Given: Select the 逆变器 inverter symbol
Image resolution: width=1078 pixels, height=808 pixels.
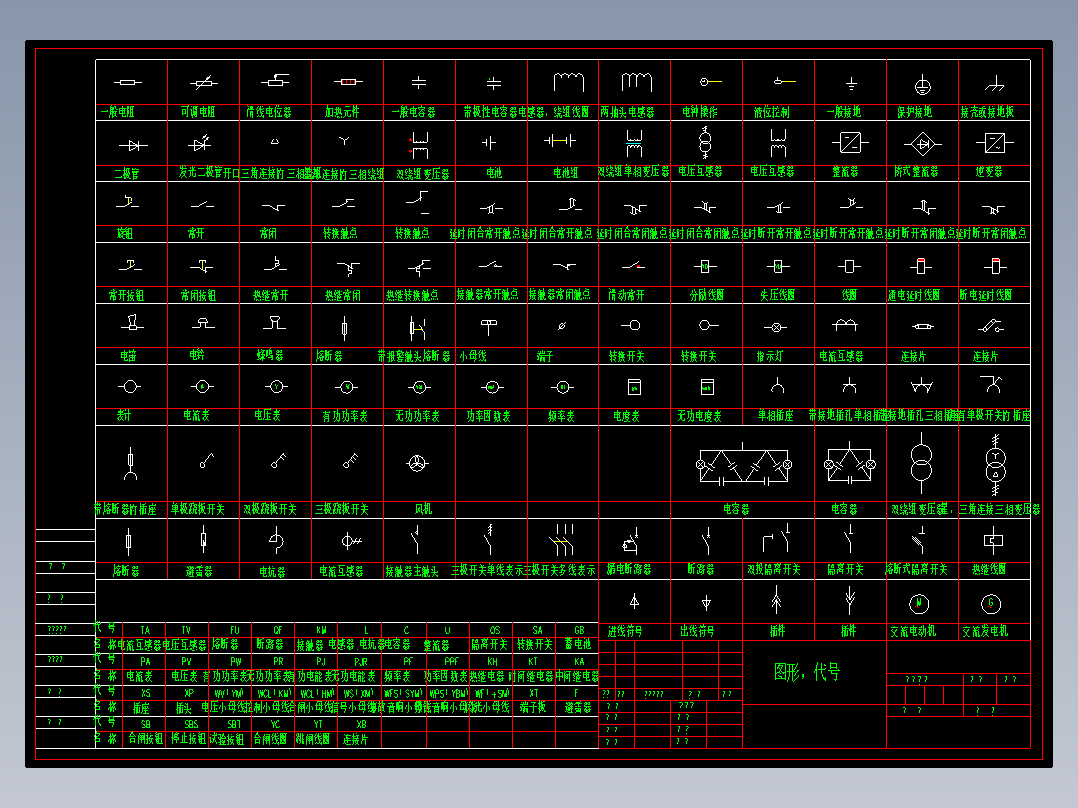Looking at the screenshot, I should 994,143.
